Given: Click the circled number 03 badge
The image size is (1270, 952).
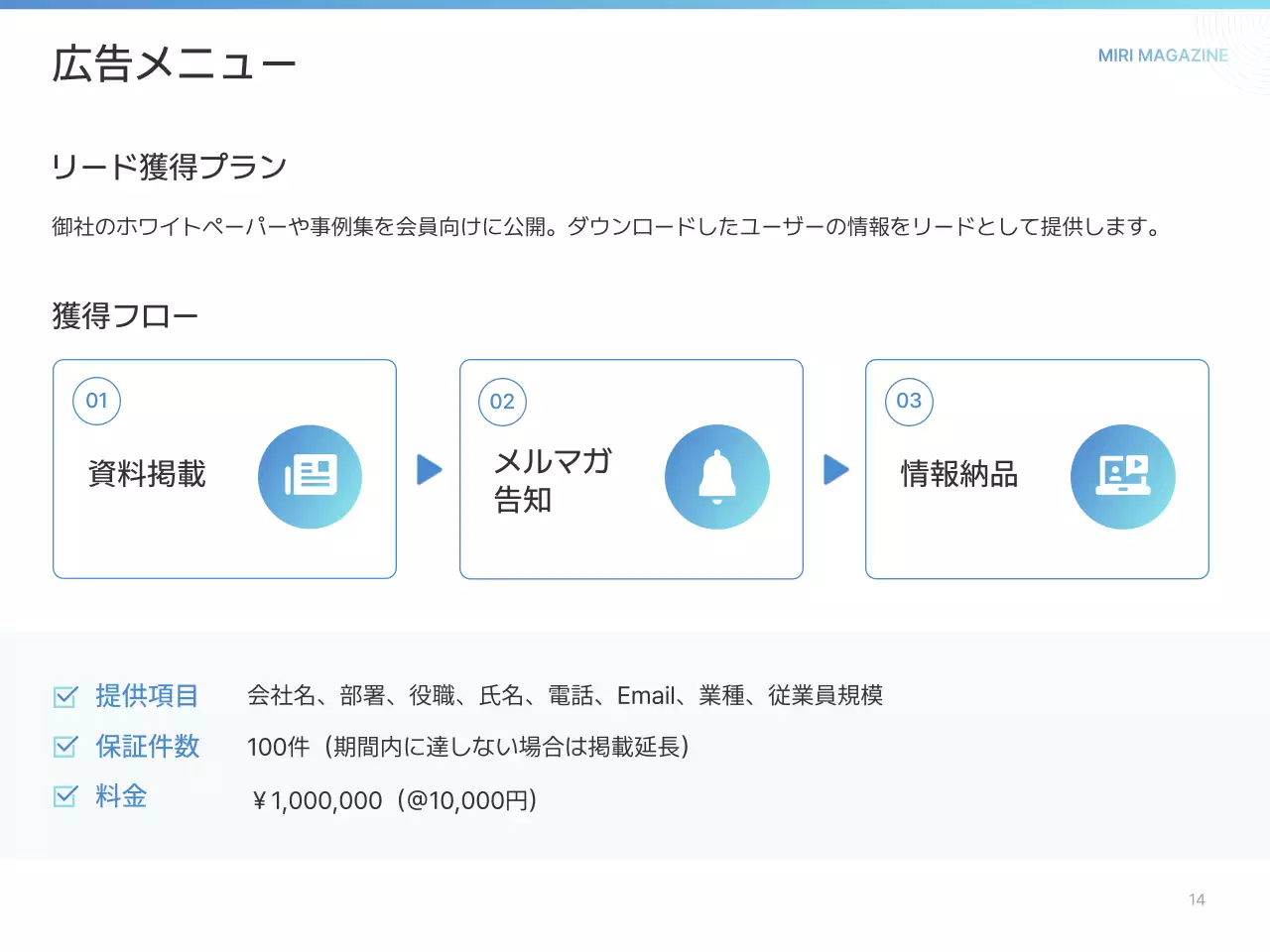Looking at the screenshot, I should pyautogui.click(x=908, y=402).
